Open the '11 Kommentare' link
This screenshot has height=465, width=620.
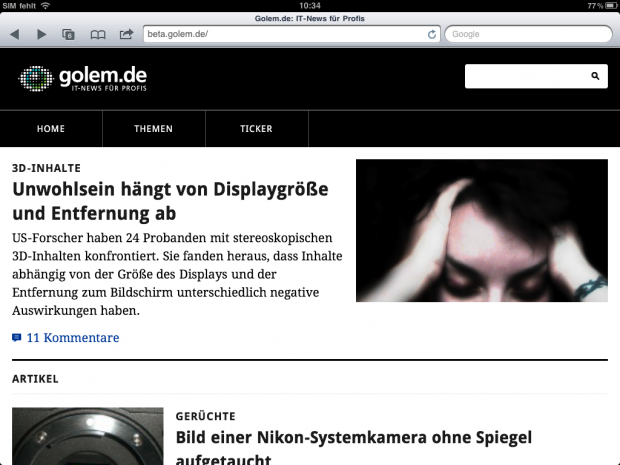point(73,338)
